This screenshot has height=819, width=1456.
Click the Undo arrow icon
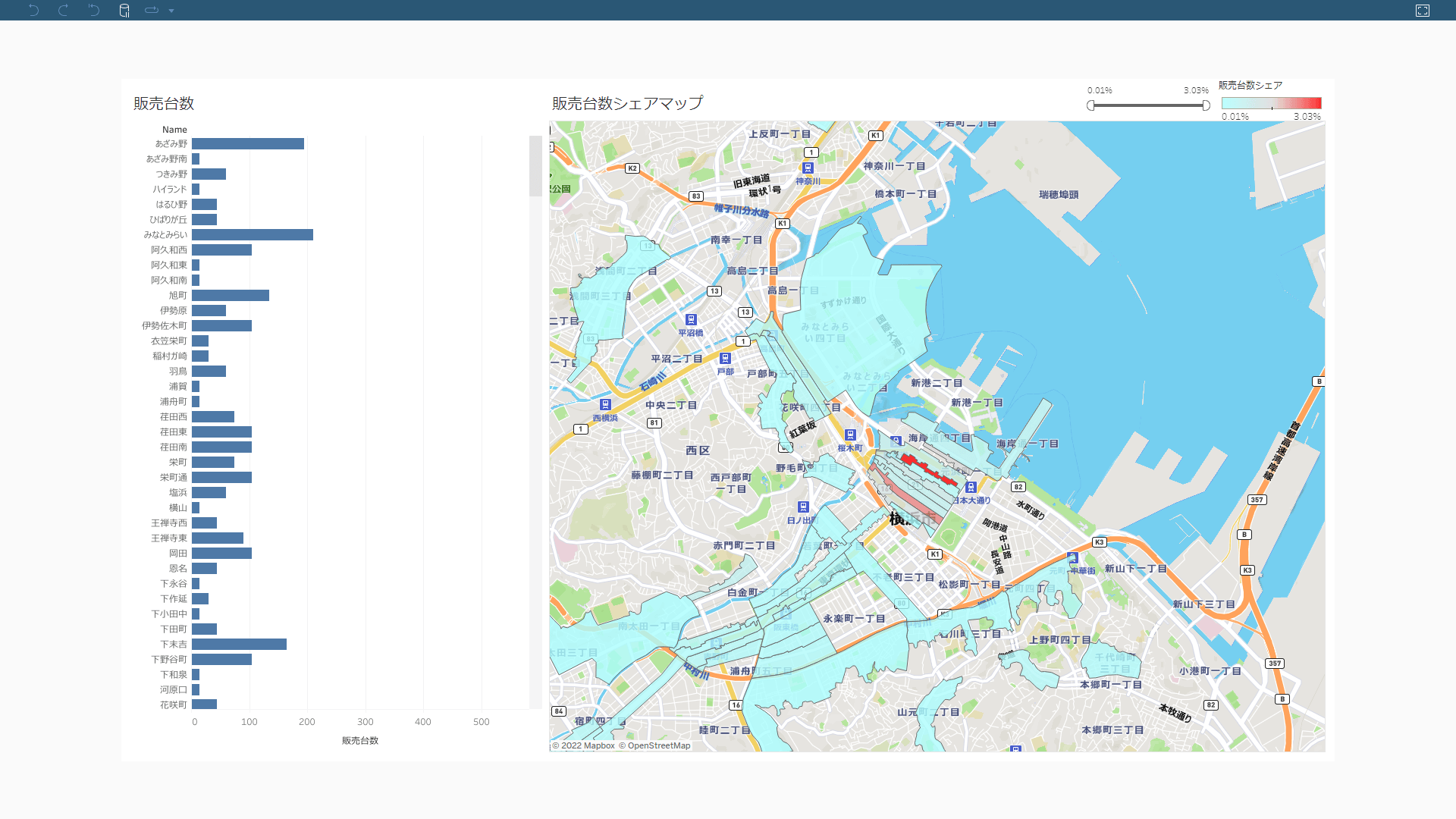point(33,10)
